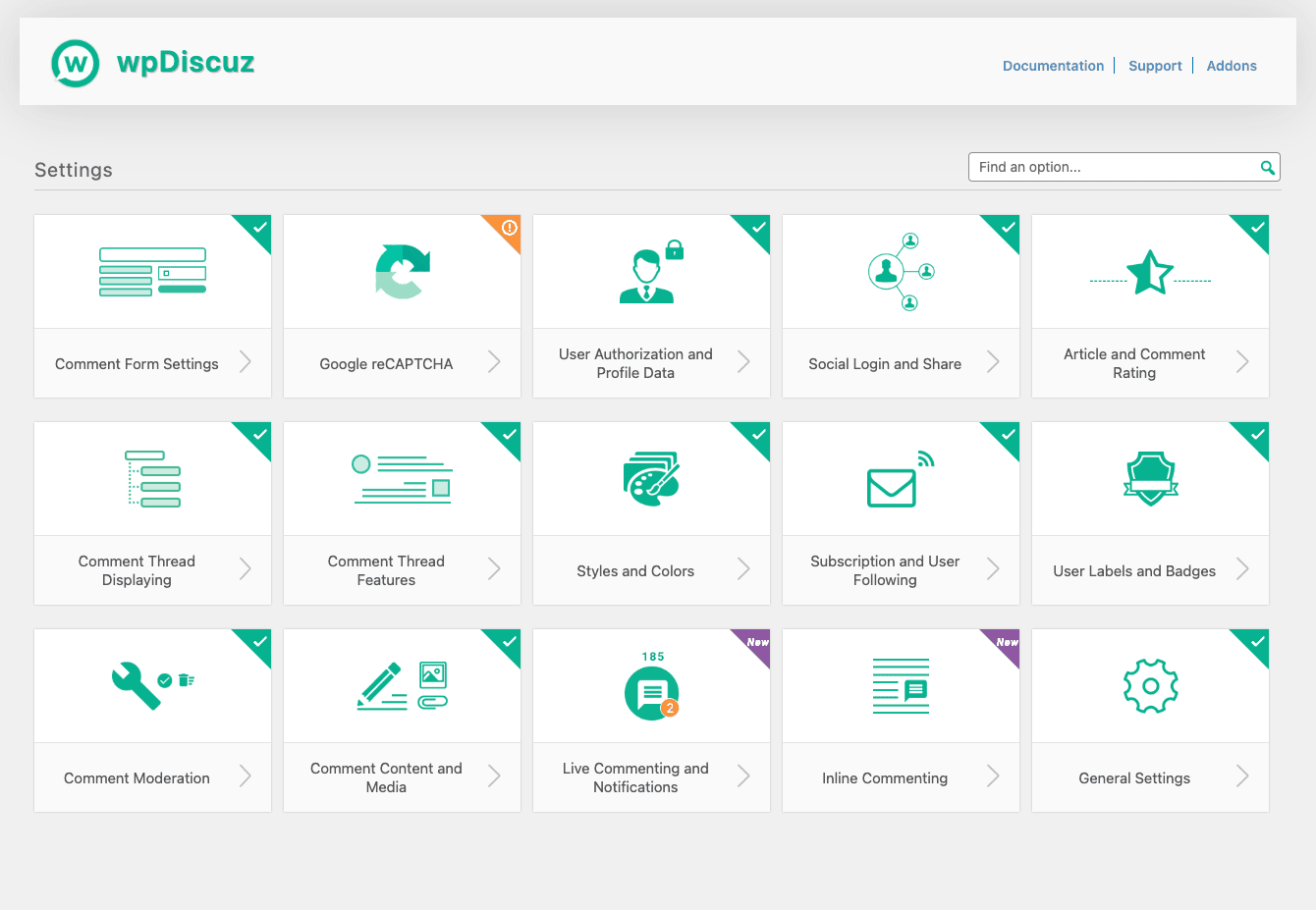Image resolution: width=1316 pixels, height=910 pixels.
Task: Click the User Labels and Badges shield icon
Action: (1150, 479)
